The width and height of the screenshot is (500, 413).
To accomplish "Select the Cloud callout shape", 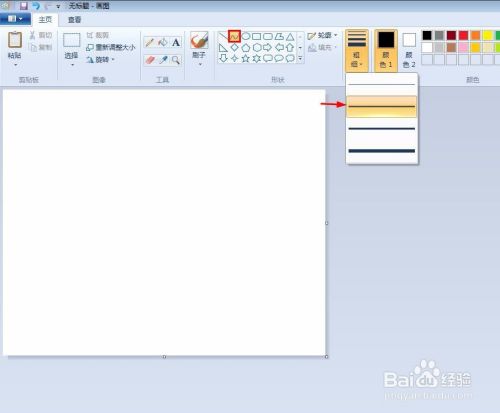I will coord(290,58).
